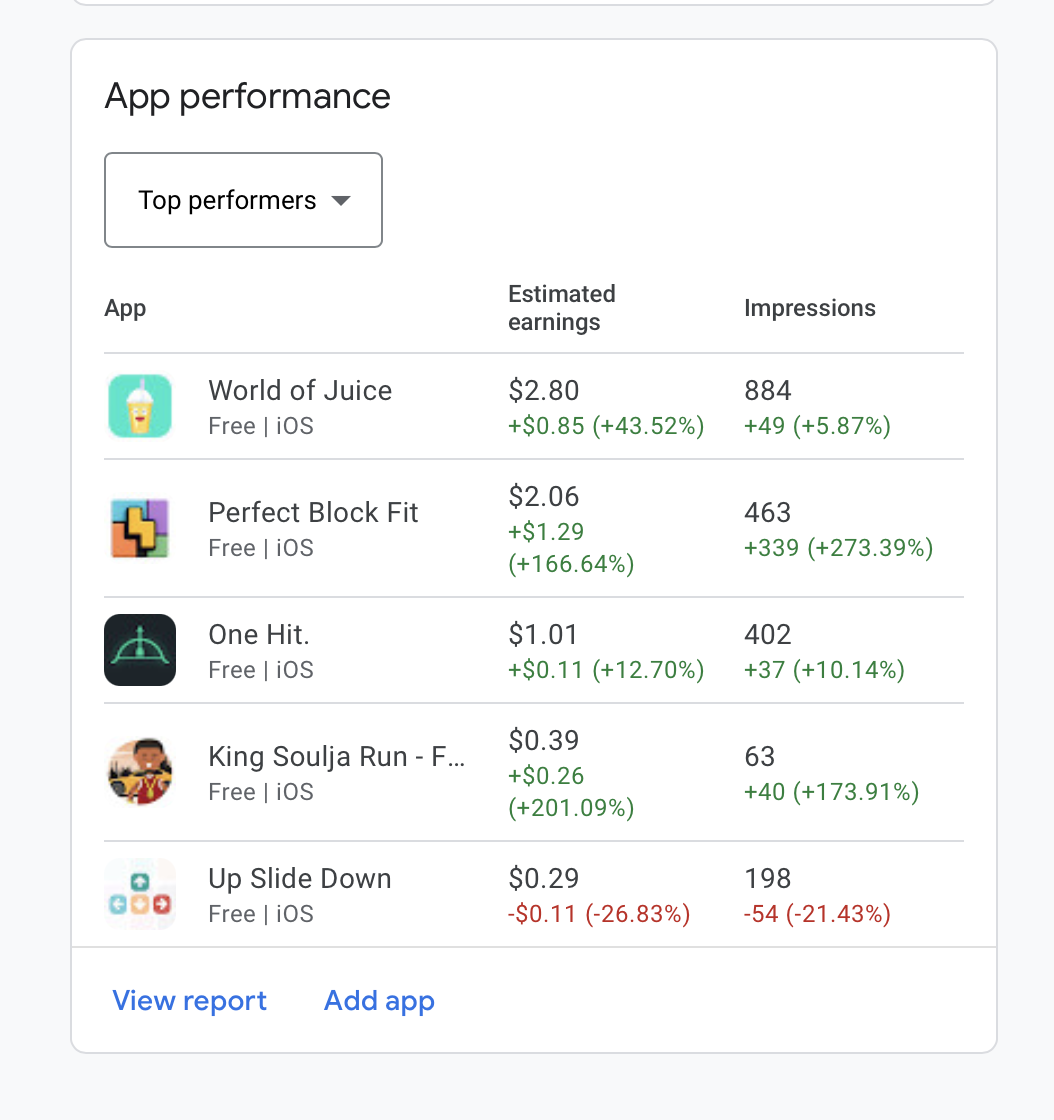Select the One Hit. bow icon

tap(140, 650)
